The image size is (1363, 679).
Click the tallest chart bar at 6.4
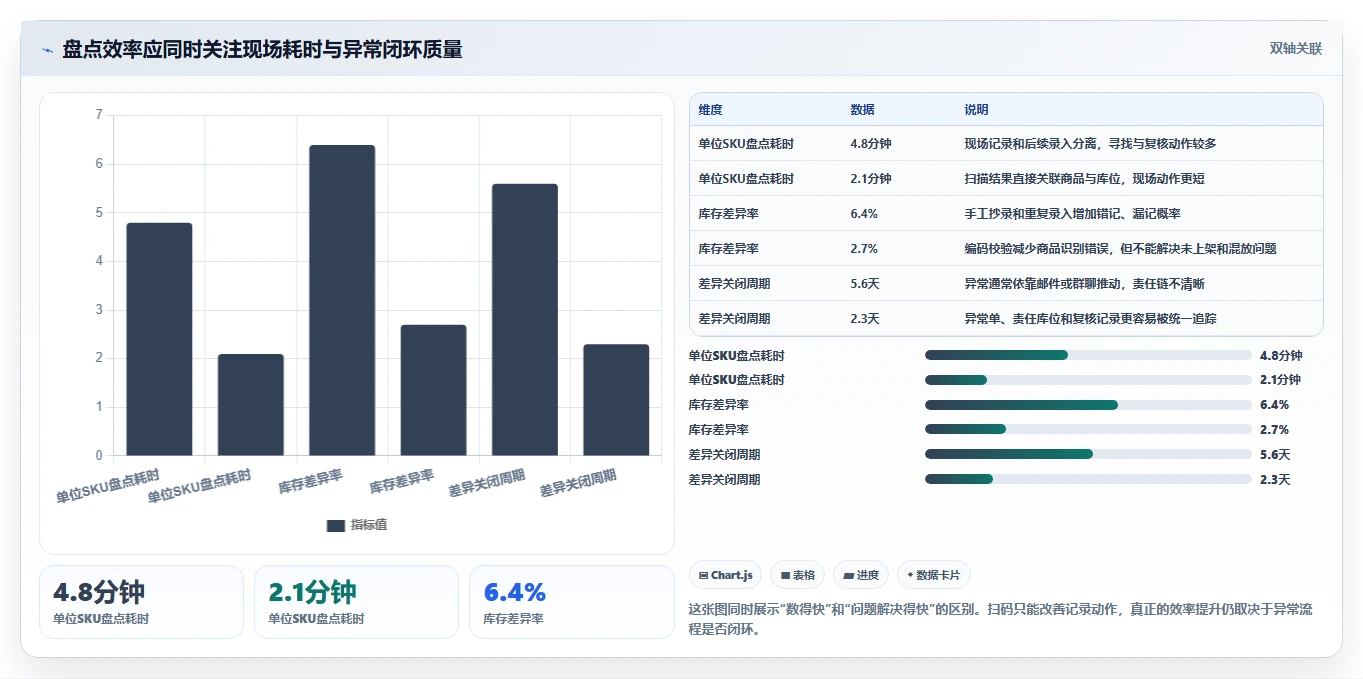[x=342, y=301]
